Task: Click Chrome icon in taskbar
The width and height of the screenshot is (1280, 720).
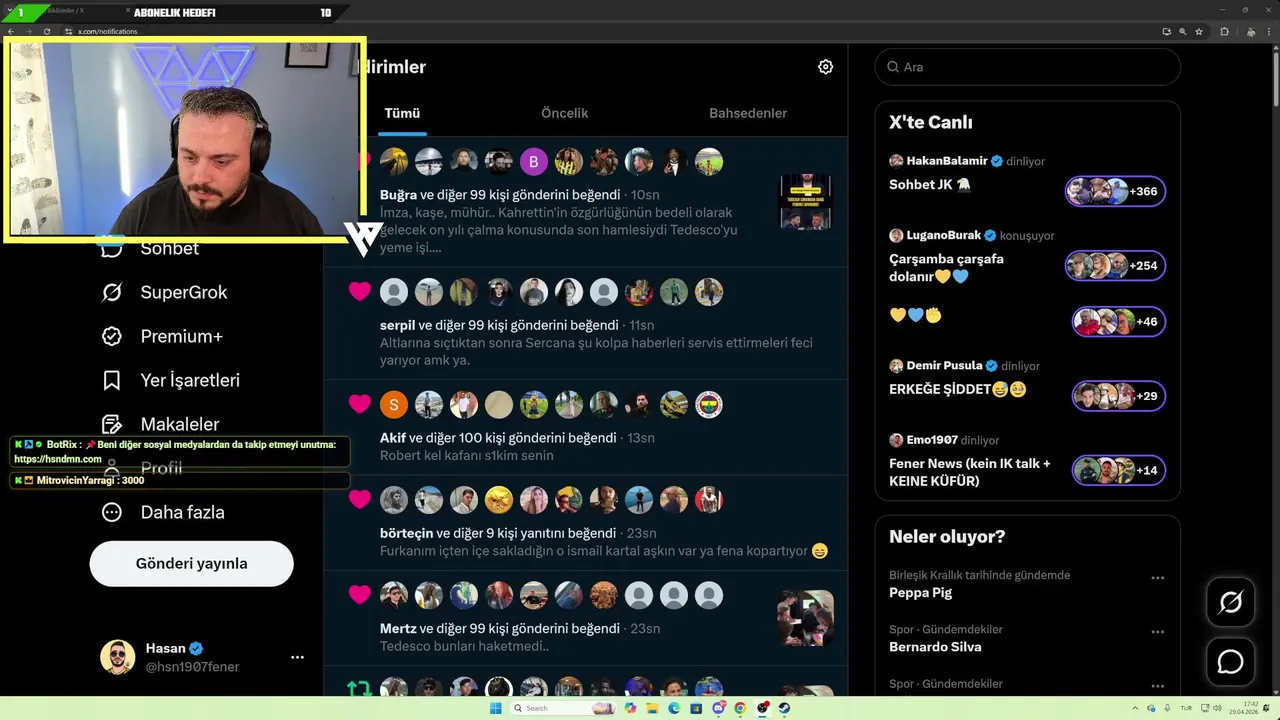Action: click(x=740, y=708)
